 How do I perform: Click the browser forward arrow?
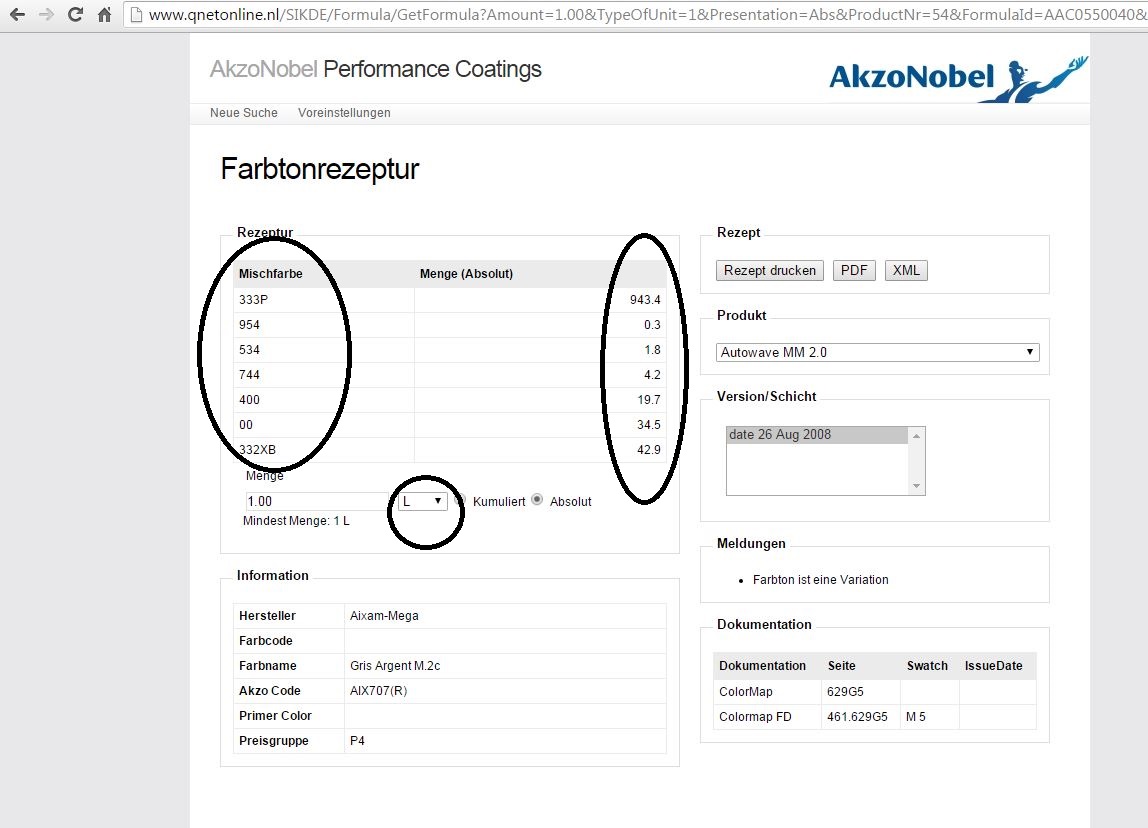click(x=46, y=14)
